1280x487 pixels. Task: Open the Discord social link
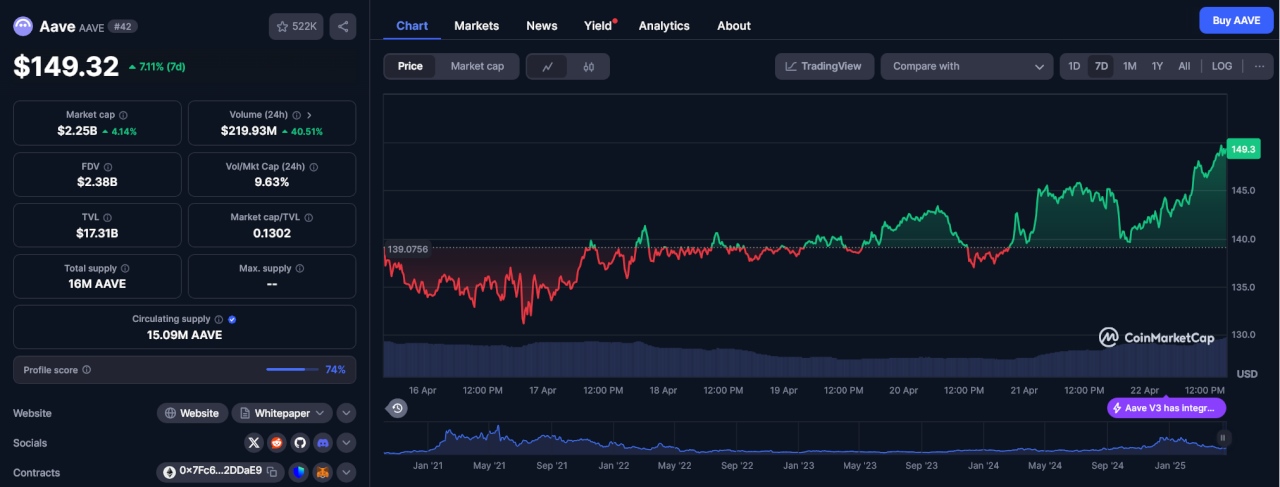point(323,442)
